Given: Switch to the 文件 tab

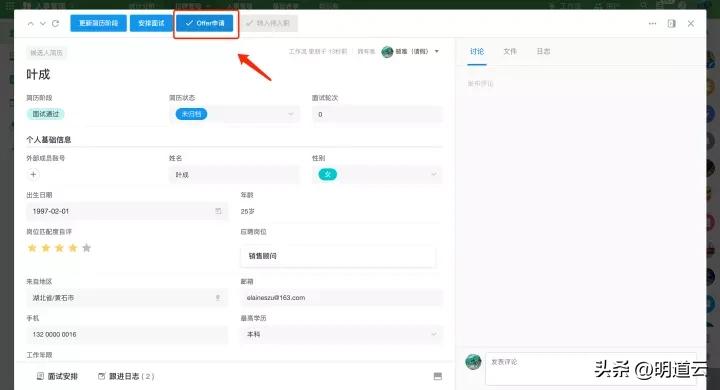Looking at the screenshot, I should pos(510,51).
